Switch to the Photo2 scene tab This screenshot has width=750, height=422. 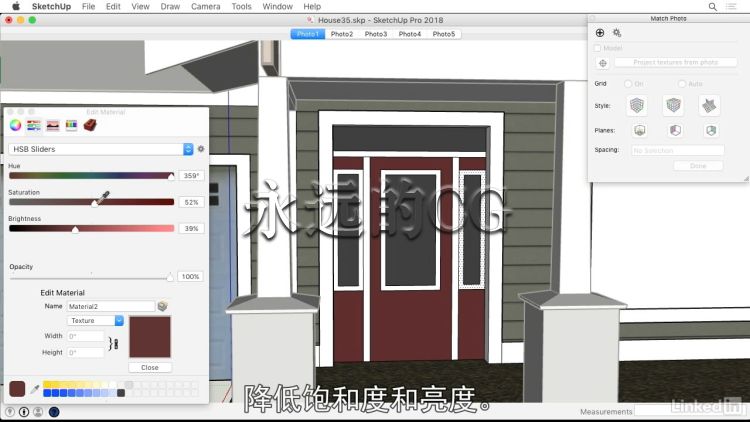point(342,34)
